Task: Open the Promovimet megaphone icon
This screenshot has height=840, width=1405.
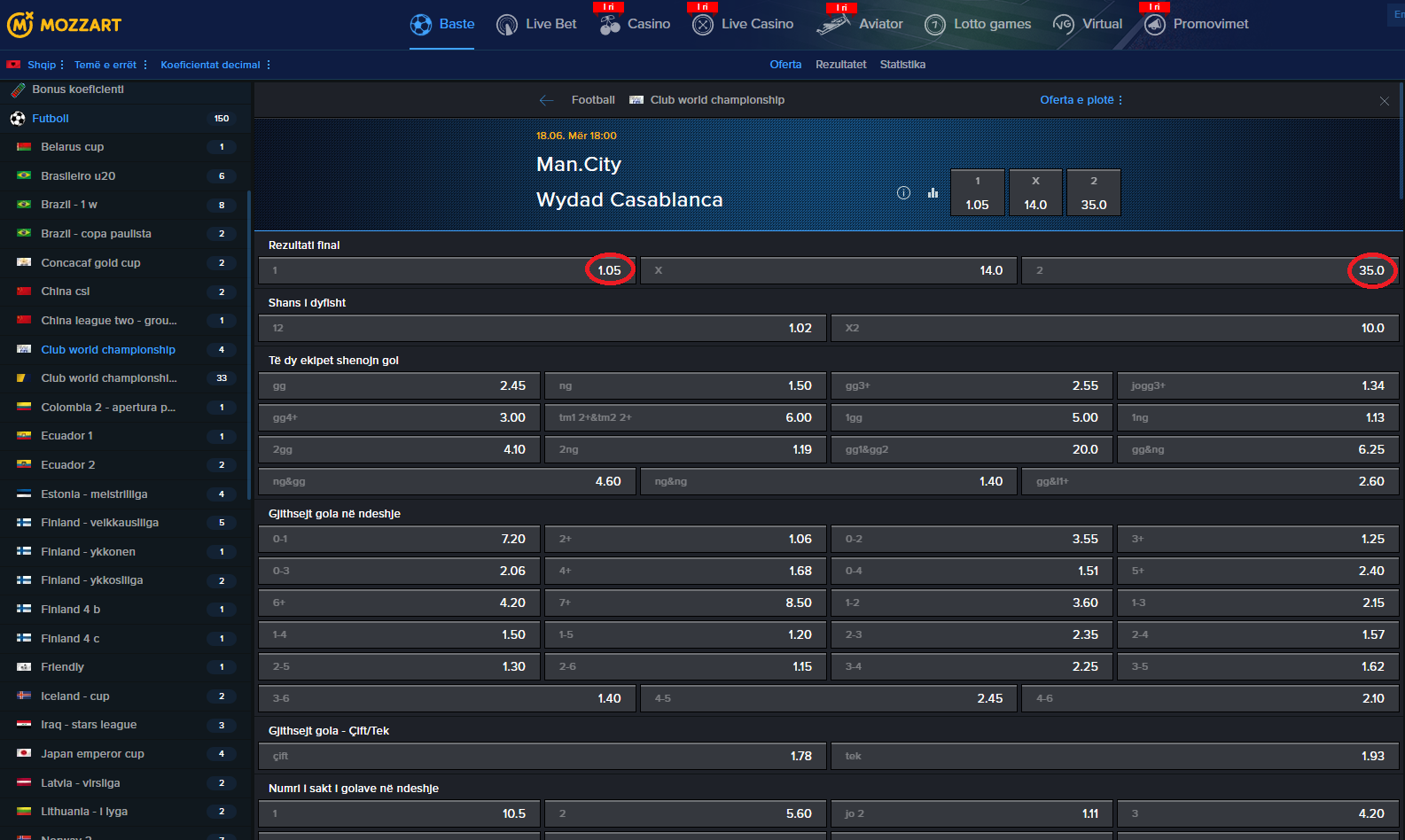Action: point(1154,25)
